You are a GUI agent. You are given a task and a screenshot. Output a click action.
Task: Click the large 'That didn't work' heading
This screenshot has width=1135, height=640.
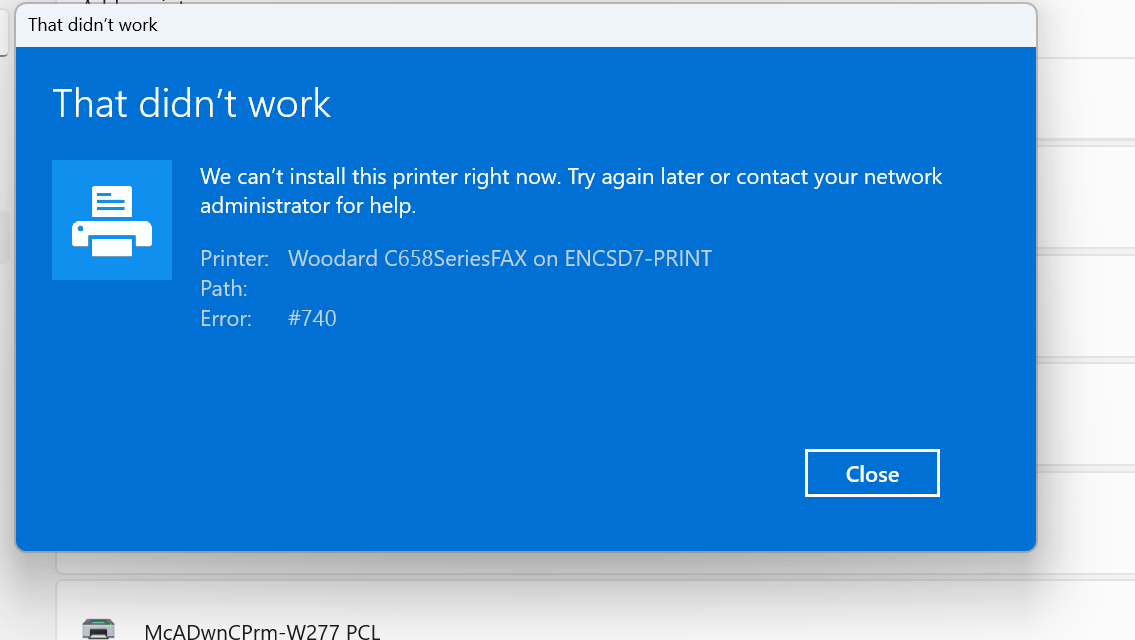191,104
